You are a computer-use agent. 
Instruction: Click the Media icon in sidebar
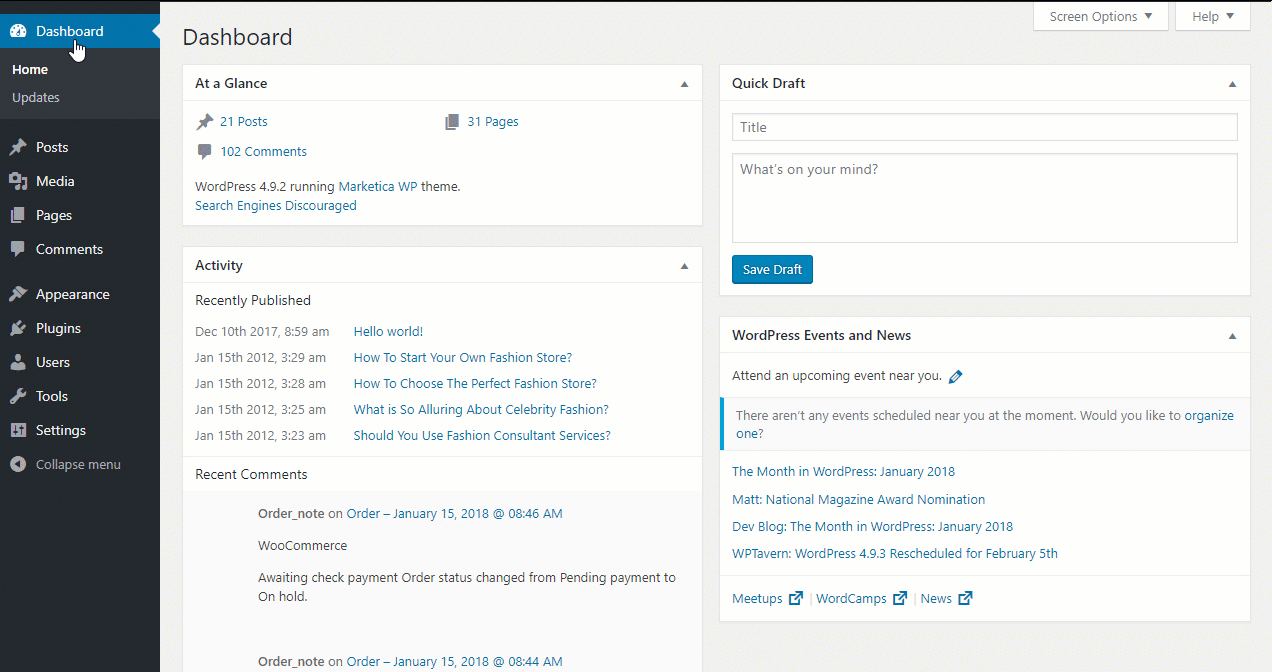click(x=18, y=181)
